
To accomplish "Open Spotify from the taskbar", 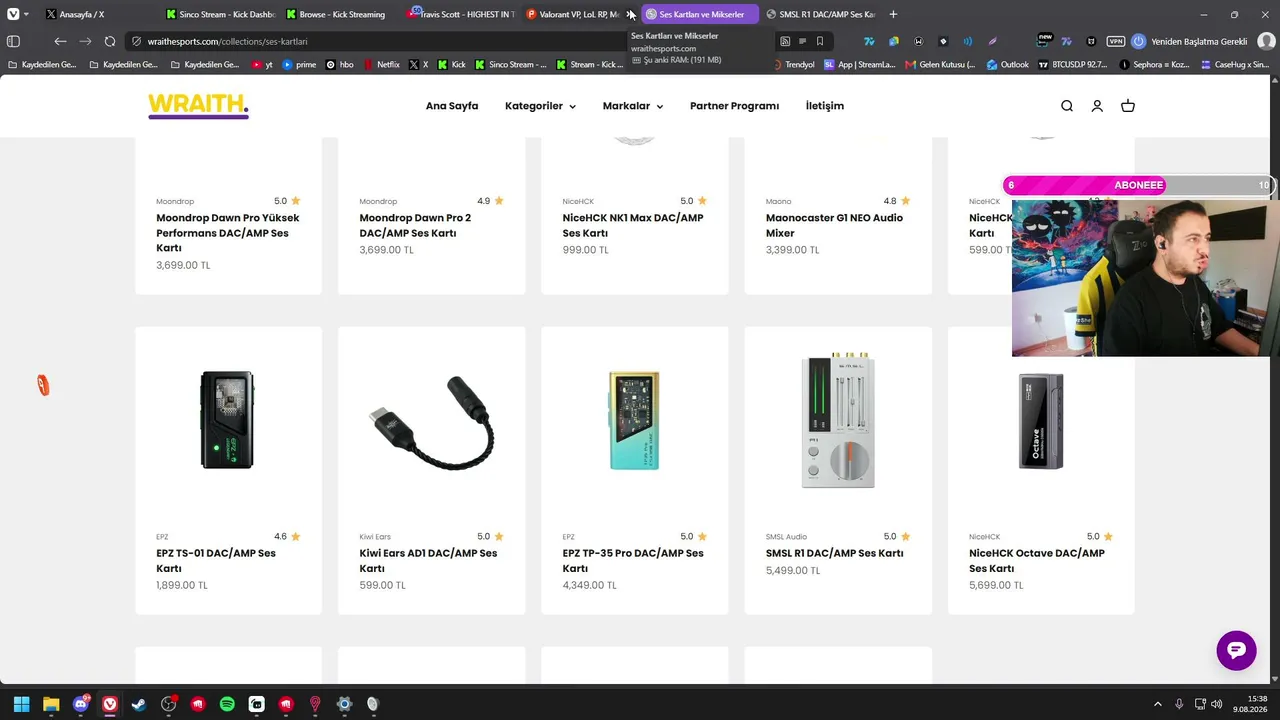I will (227, 704).
